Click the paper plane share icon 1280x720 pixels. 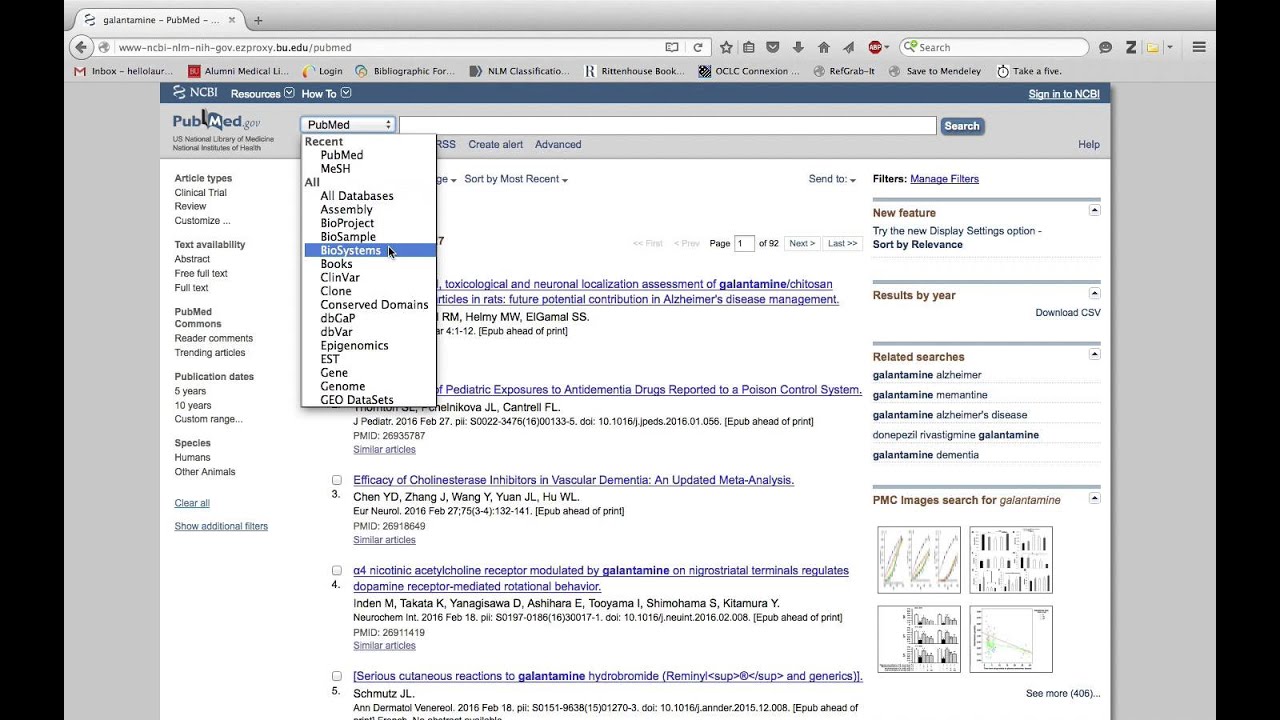coord(849,47)
